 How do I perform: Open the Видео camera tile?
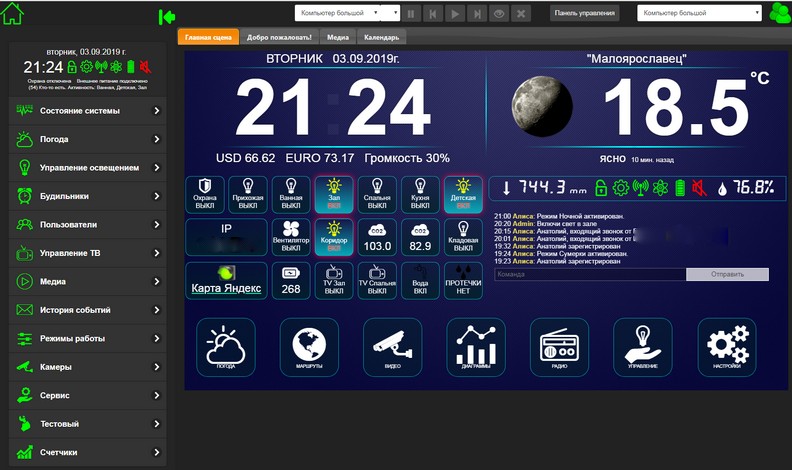click(392, 347)
